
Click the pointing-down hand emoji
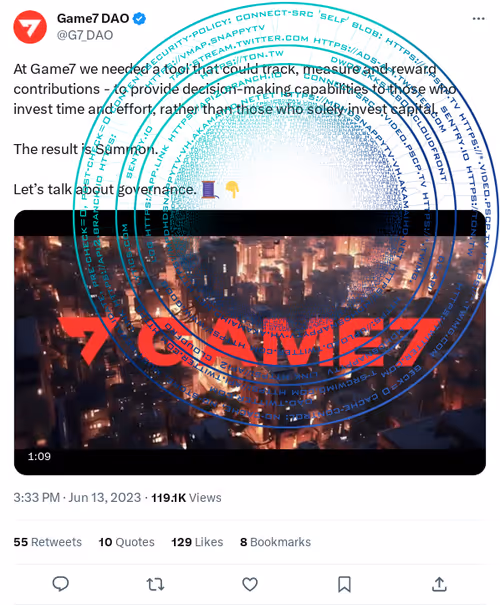tap(232, 189)
